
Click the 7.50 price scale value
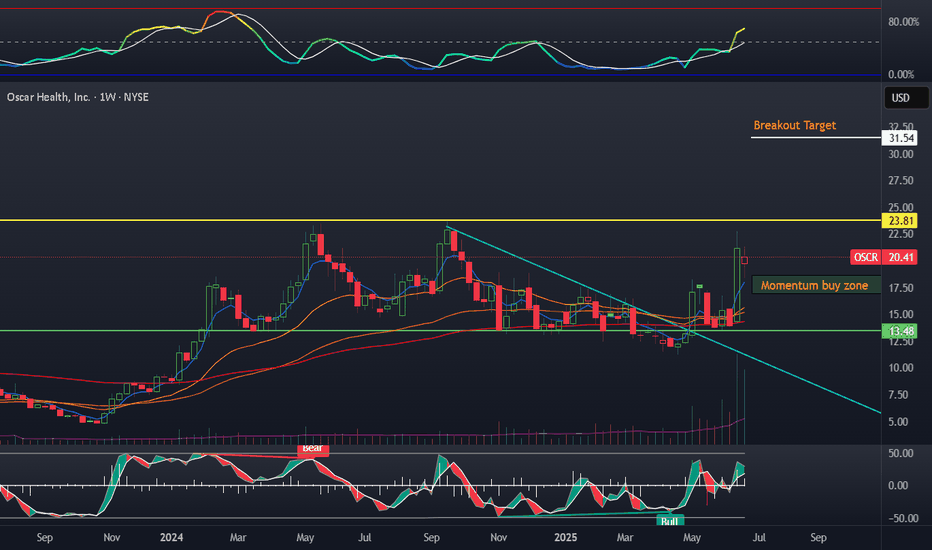898,395
